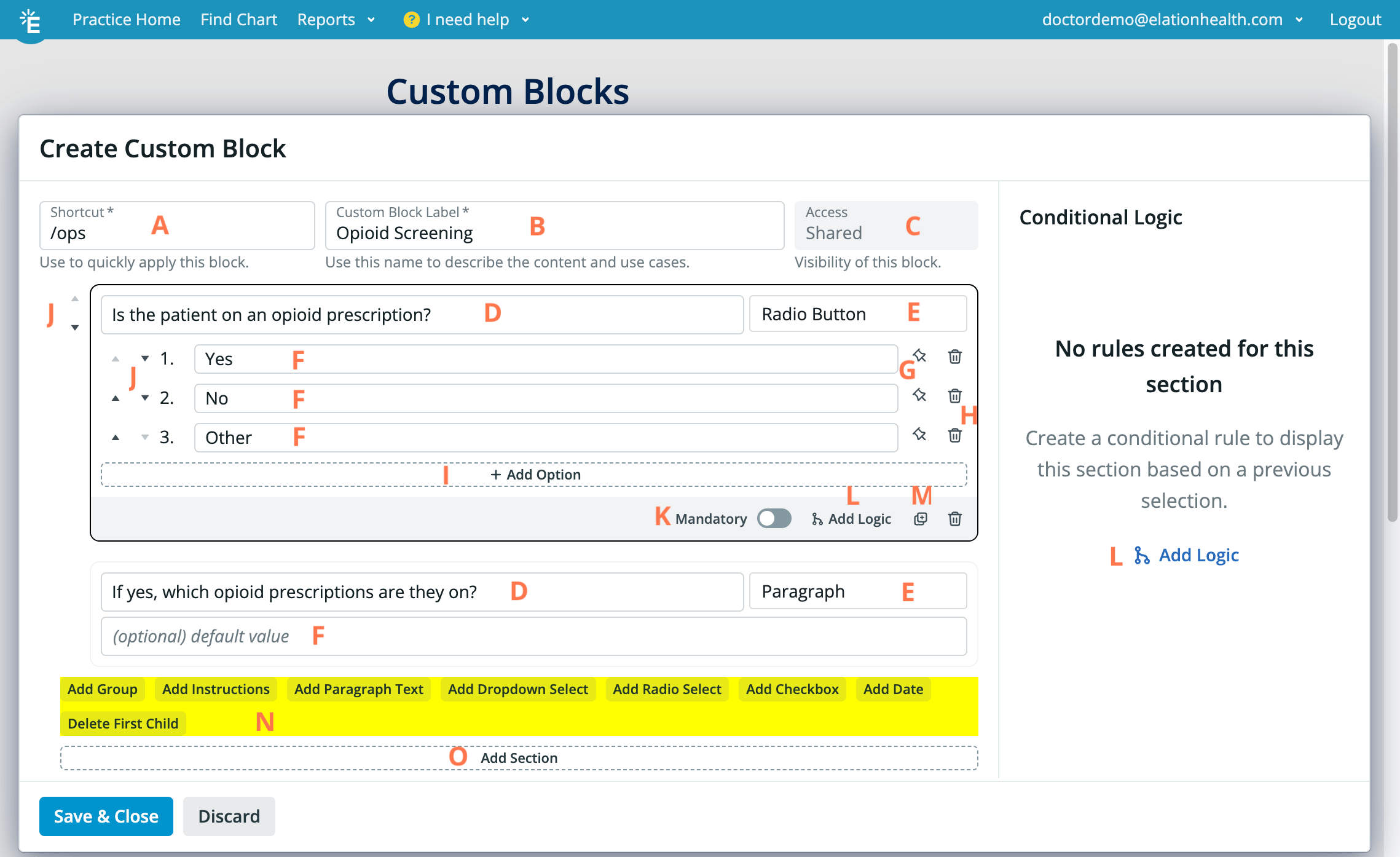Move option 1 'Yes' up
Screen dimensions: 1400x857
(x=116, y=358)
